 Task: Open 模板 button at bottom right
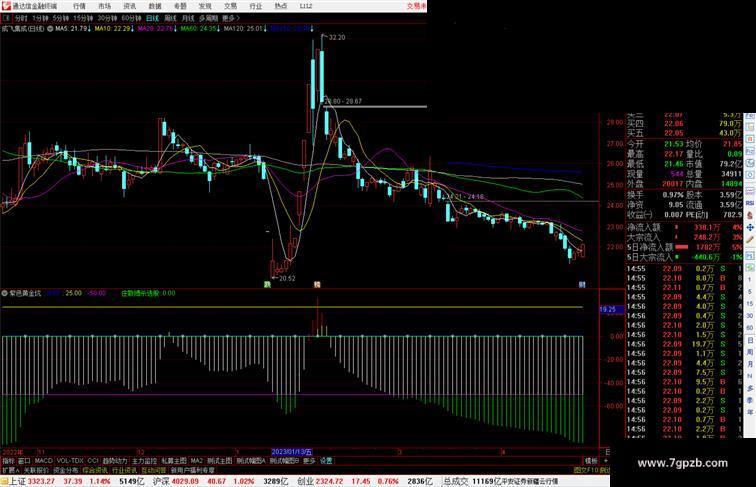pos(592,461)
